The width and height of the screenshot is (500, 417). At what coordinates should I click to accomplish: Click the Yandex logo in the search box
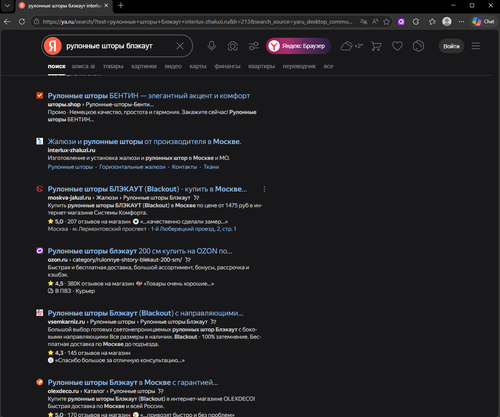[53, 46]
